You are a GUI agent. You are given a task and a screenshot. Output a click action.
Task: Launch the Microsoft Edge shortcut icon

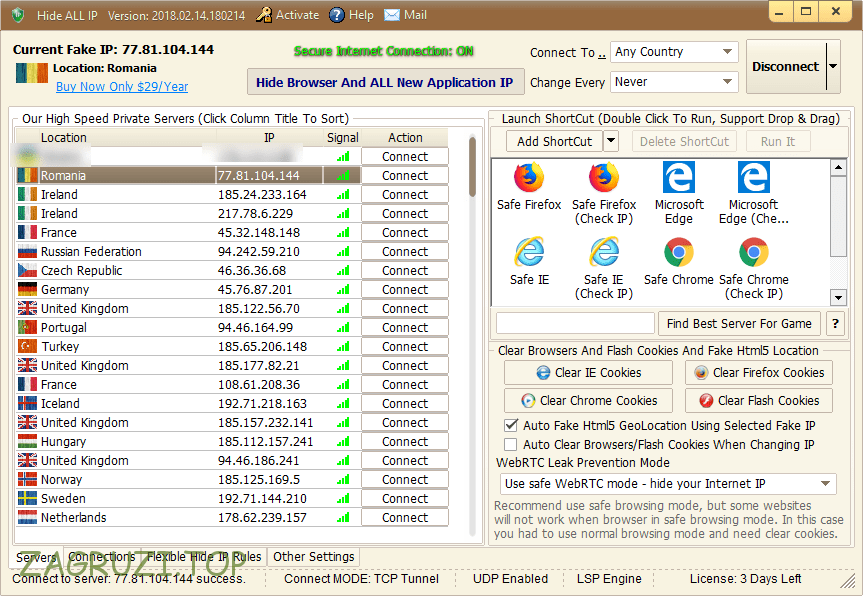coord(679,178)
